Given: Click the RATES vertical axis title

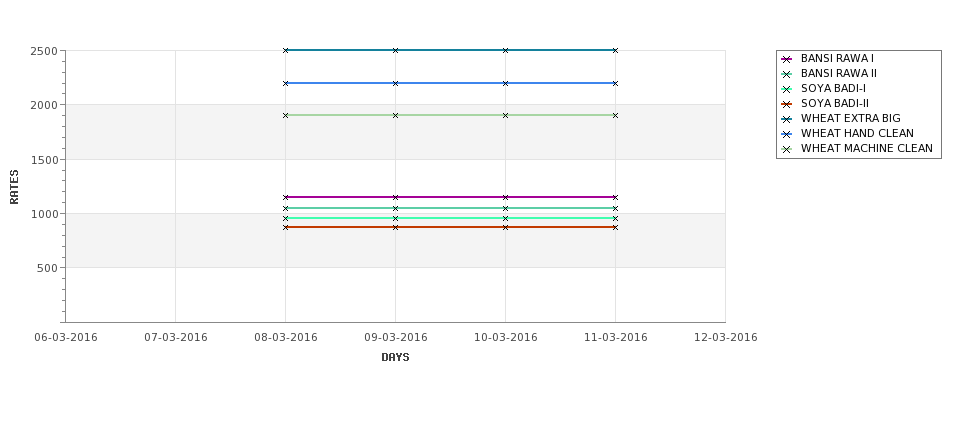Looking at the screenshot, I should 15,186.
